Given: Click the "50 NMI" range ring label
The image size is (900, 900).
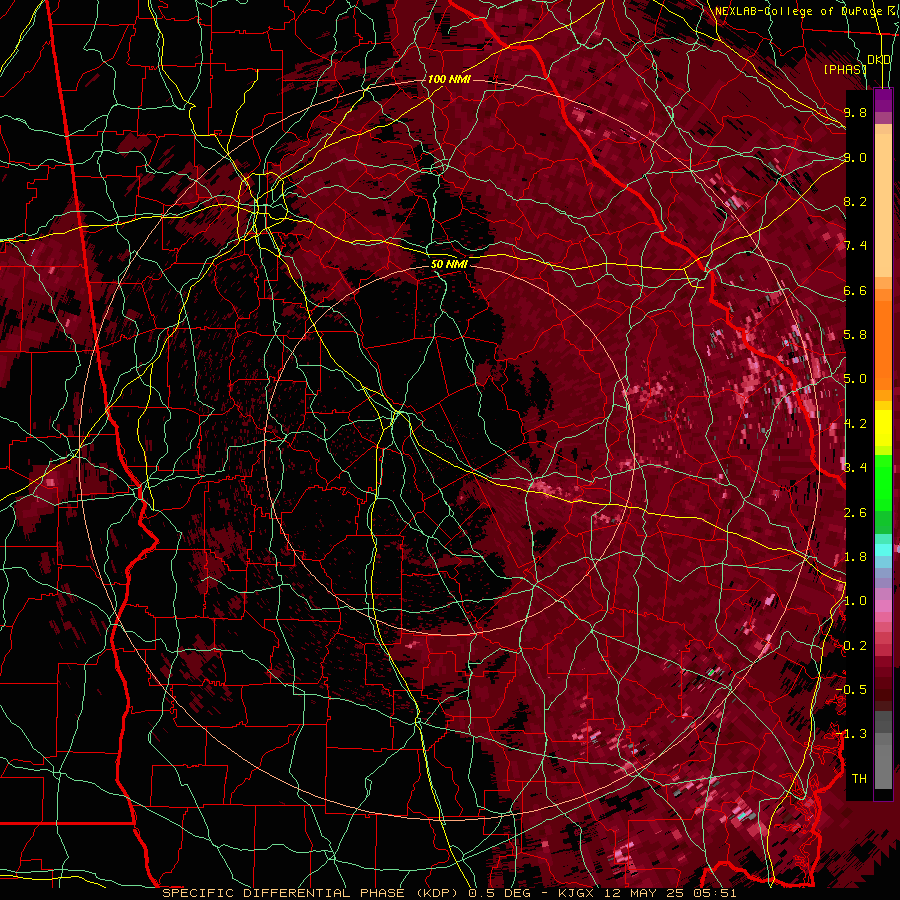Looking at the screenshot, I should (449, 264).
